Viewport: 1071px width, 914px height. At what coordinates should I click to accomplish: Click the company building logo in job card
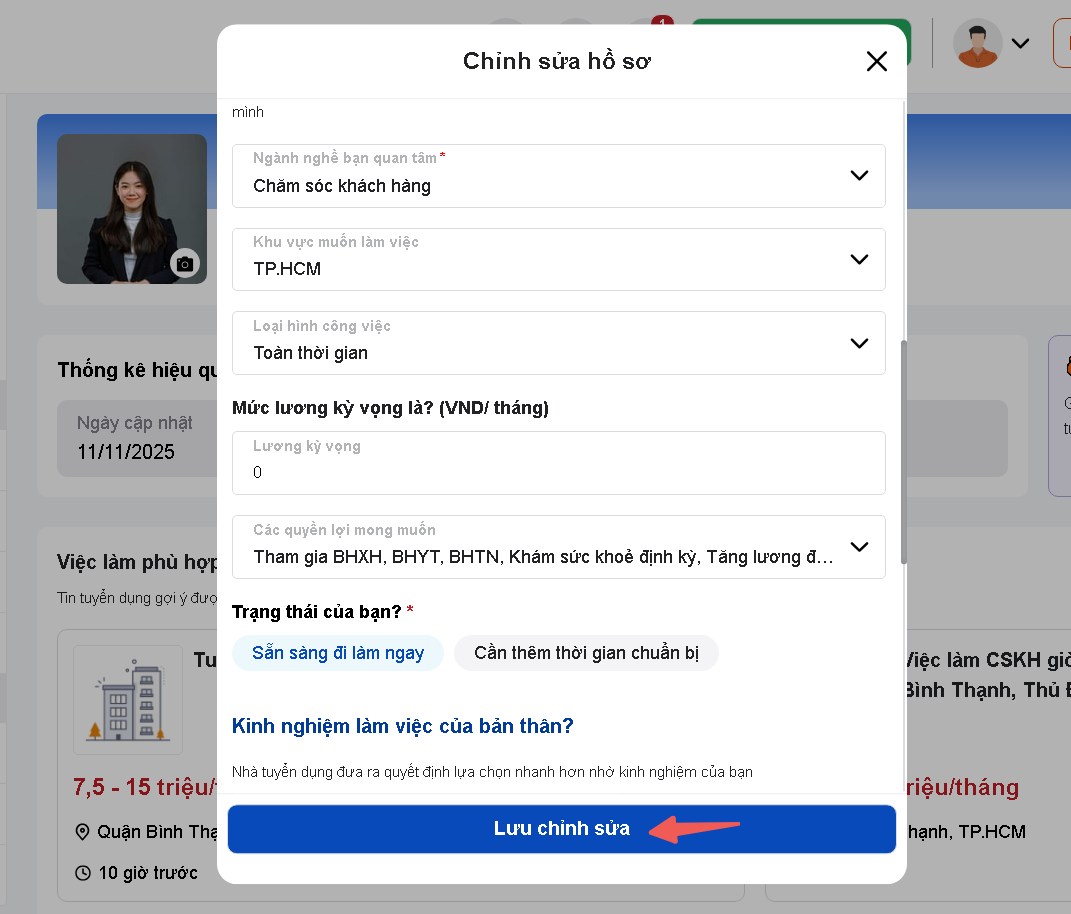(128, 700)
